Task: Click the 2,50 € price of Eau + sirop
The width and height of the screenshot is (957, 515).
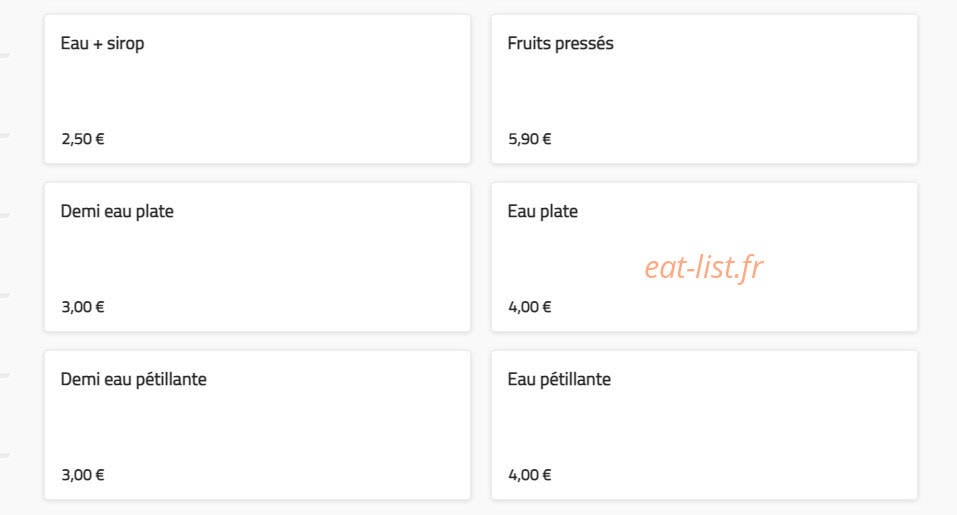Action: click(83, 139)
